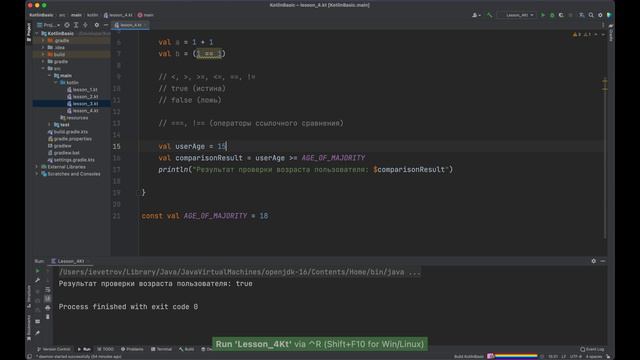Image resolution: width=640 pixels, height=360 pixels.
Task: Expand the .gradle folder
Action: [x=43, y=40]
